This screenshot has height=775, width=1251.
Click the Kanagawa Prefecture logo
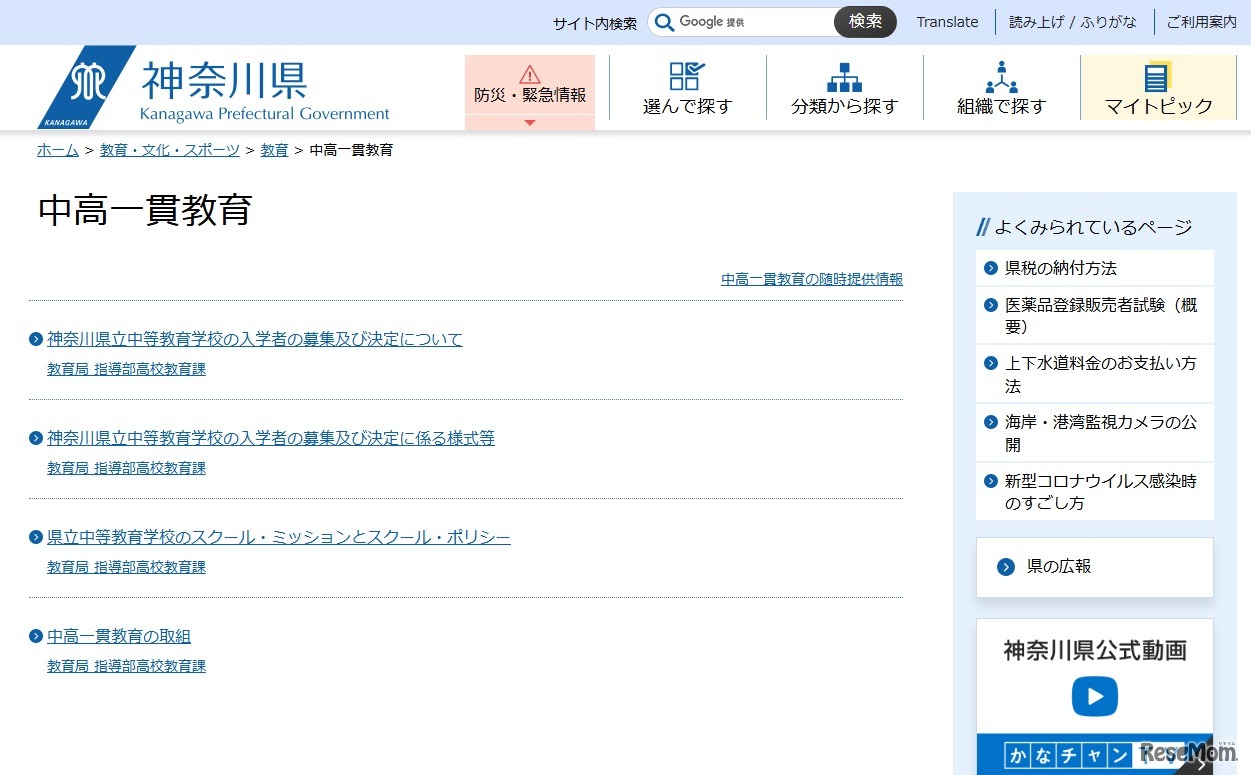point(87,87)
